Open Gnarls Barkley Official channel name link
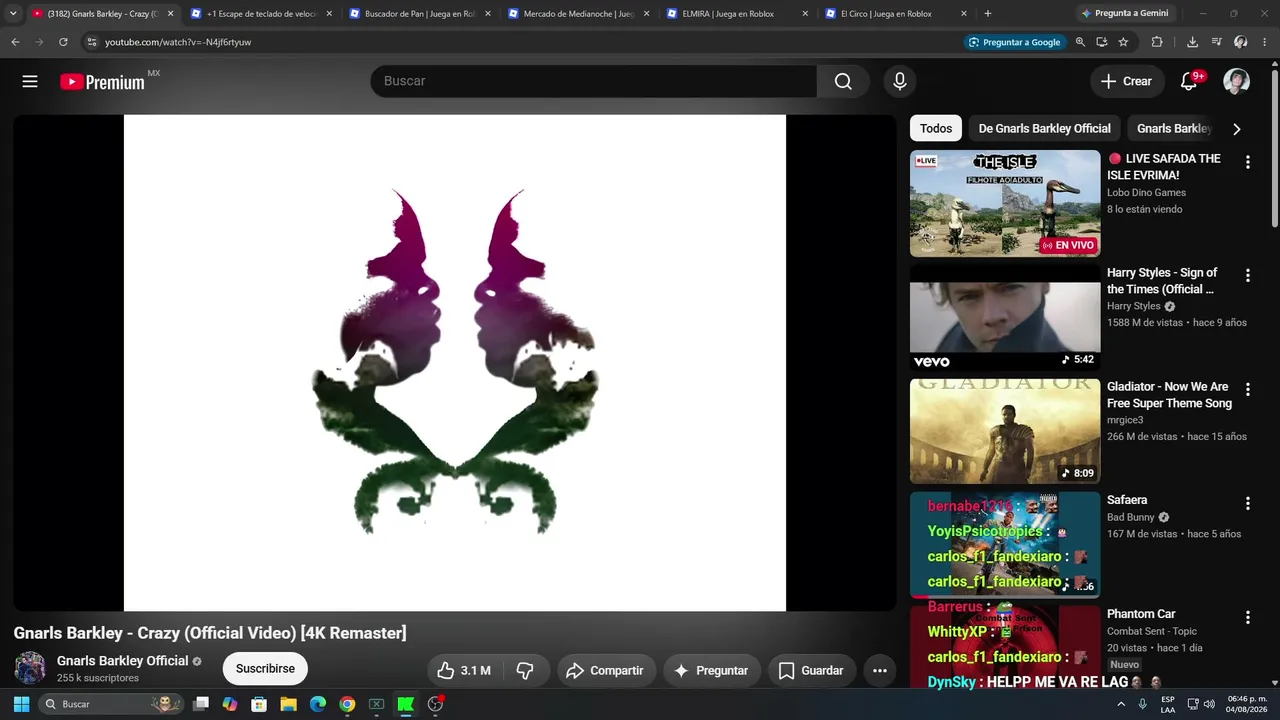 click(x=123, y=661)
